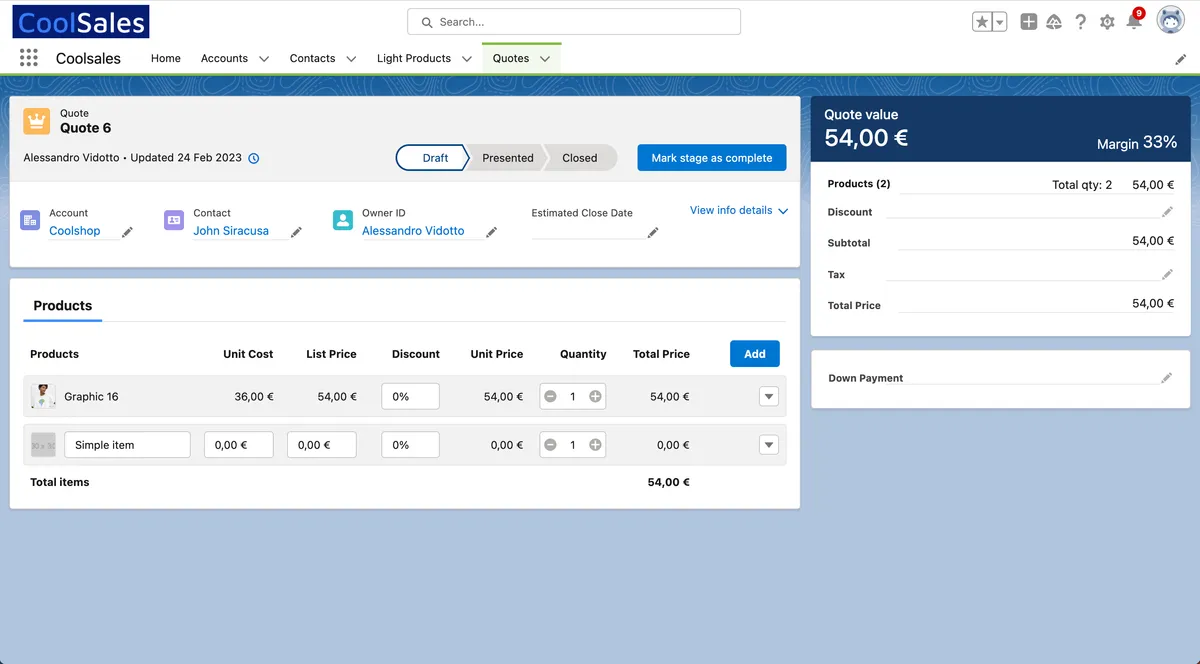Increase quantity for Simple item
1200x664 pixels.
coord(596,445)
